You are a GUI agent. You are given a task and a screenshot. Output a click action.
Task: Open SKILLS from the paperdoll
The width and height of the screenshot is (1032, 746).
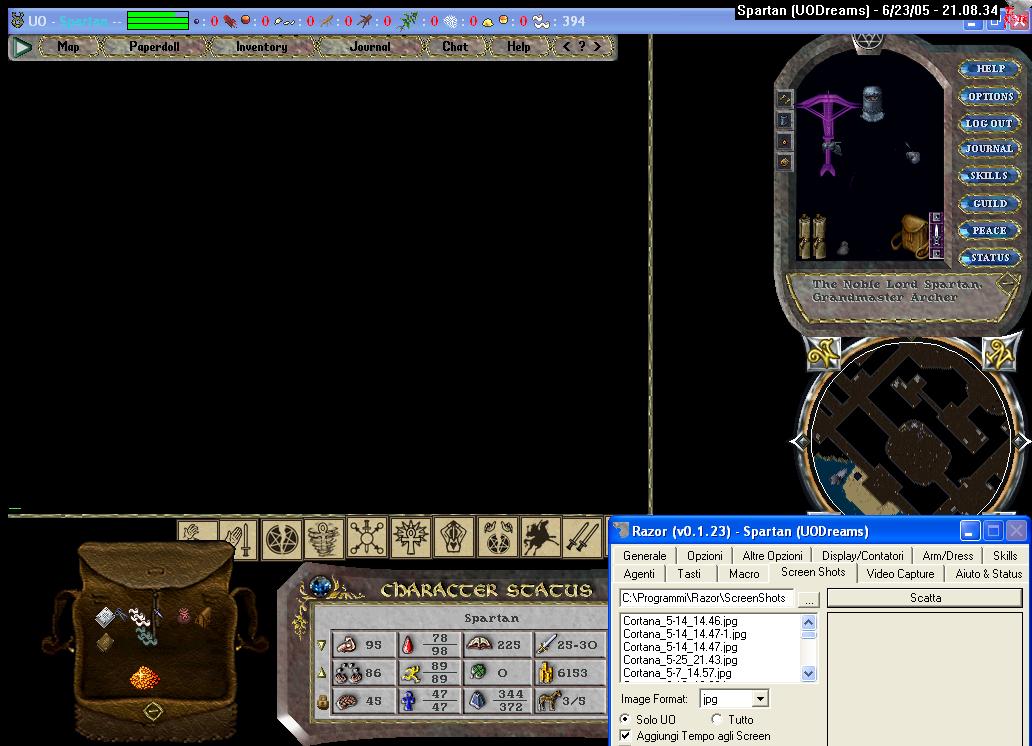(x=989, y=176)
